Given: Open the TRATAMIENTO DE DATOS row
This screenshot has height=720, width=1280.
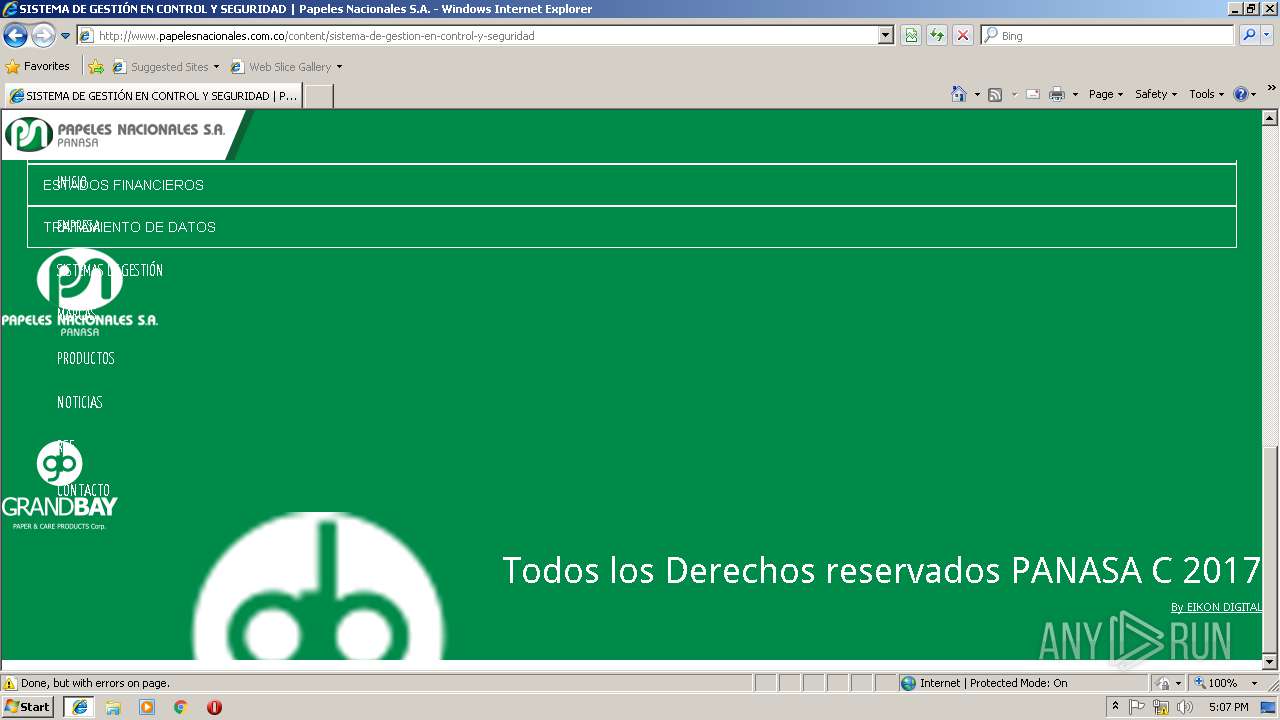Looking at the screenshot, I should [632, 227].
